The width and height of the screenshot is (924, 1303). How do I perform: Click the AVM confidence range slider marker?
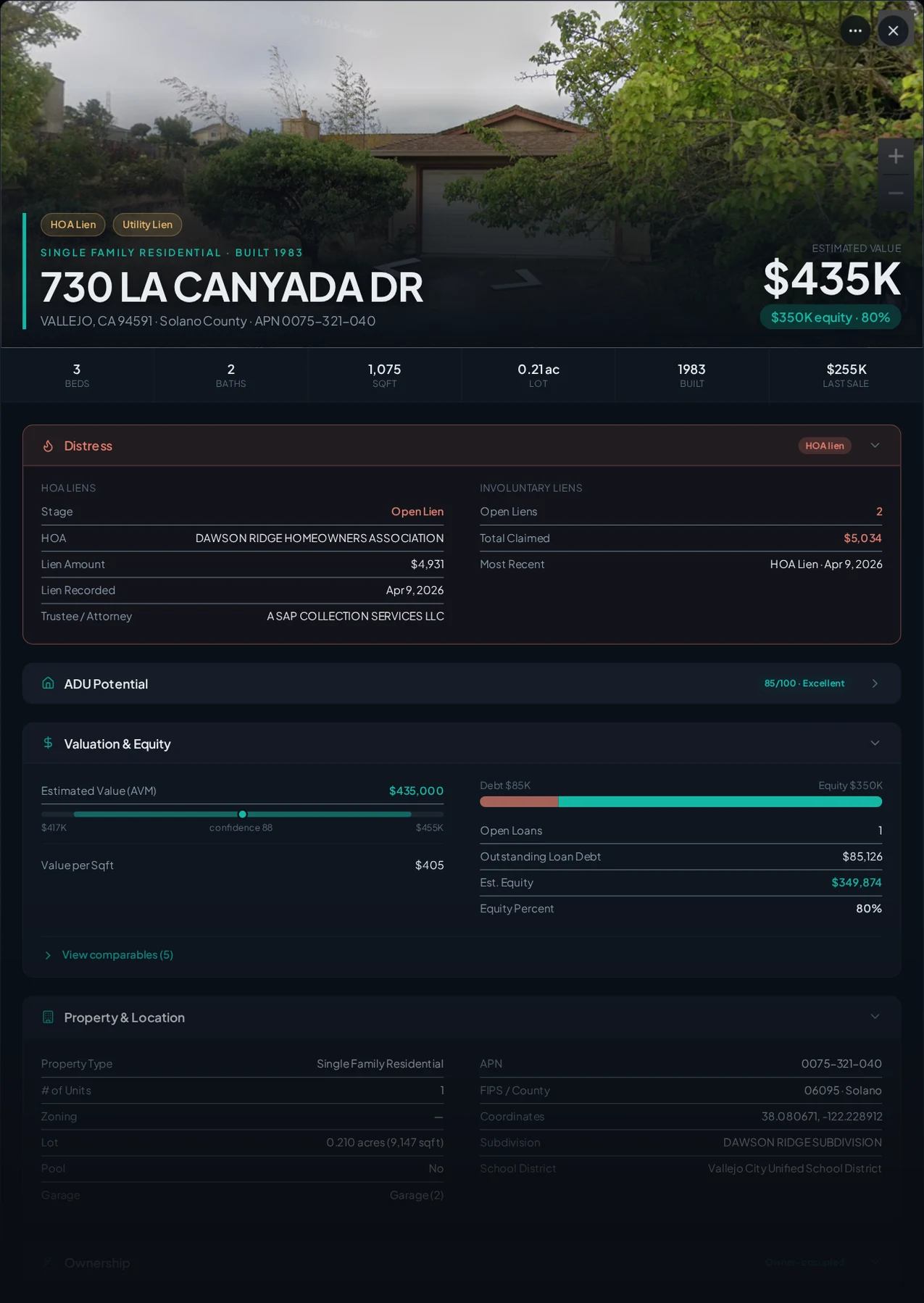[243, 815]
